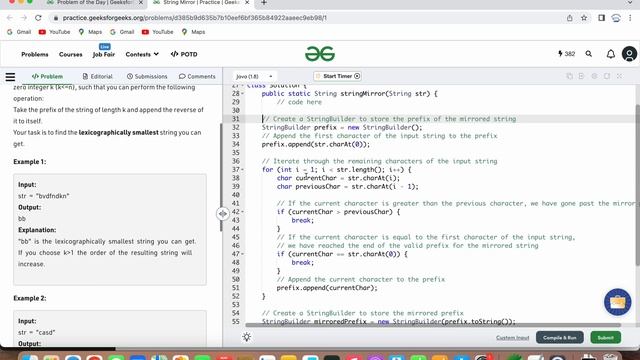Click line 38 char currentChar code
640x360 pixels.
(x=338, y=178)
